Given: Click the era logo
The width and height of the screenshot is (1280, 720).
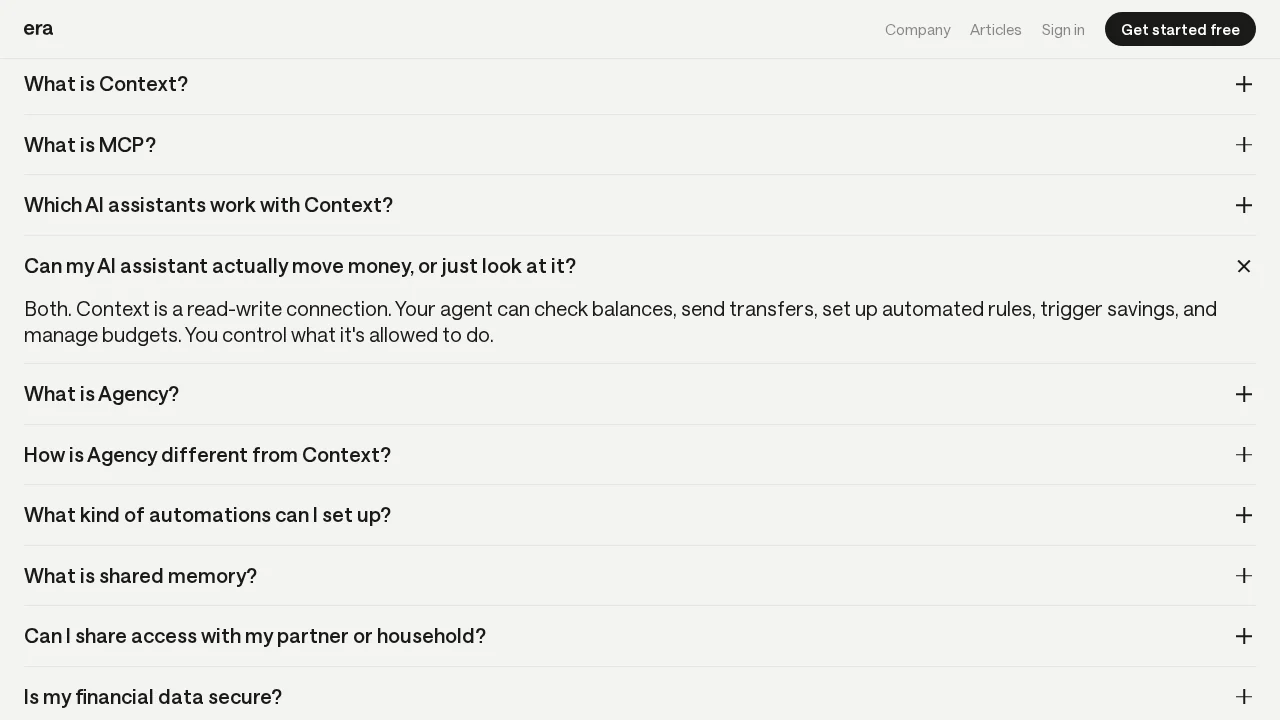Looking at the screenshot, I should 38,29.
